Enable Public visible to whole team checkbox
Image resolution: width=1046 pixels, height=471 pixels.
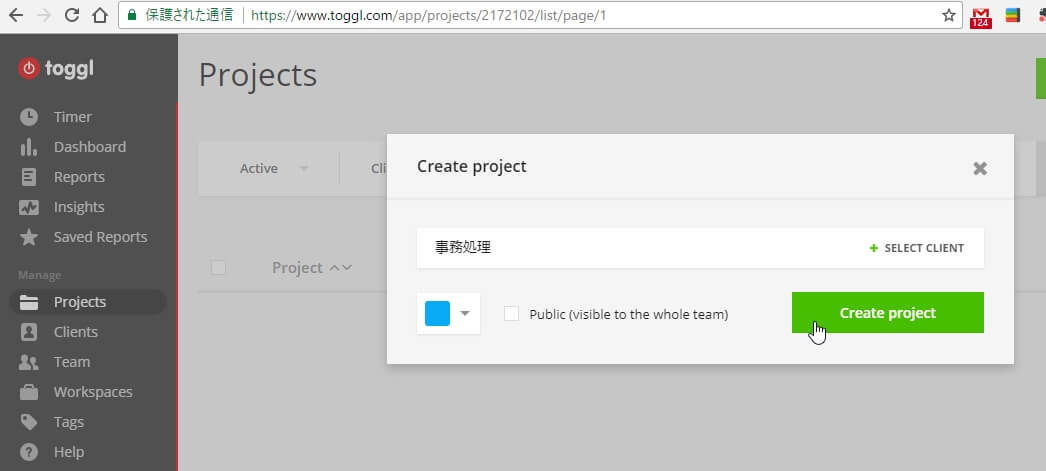click(512, 314)
